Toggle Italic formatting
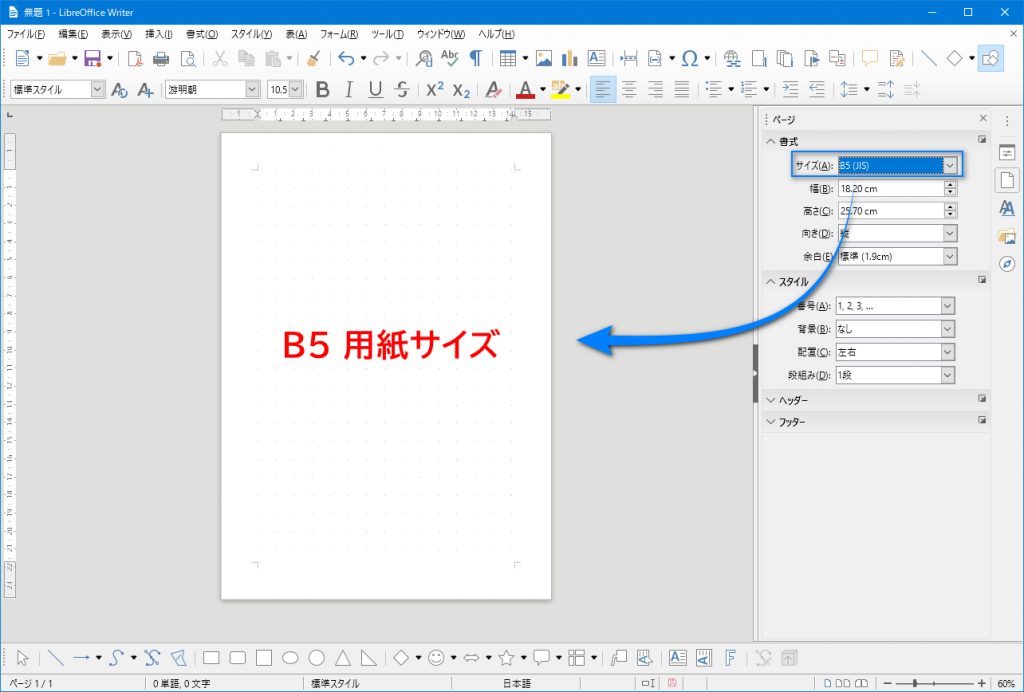 349,89
